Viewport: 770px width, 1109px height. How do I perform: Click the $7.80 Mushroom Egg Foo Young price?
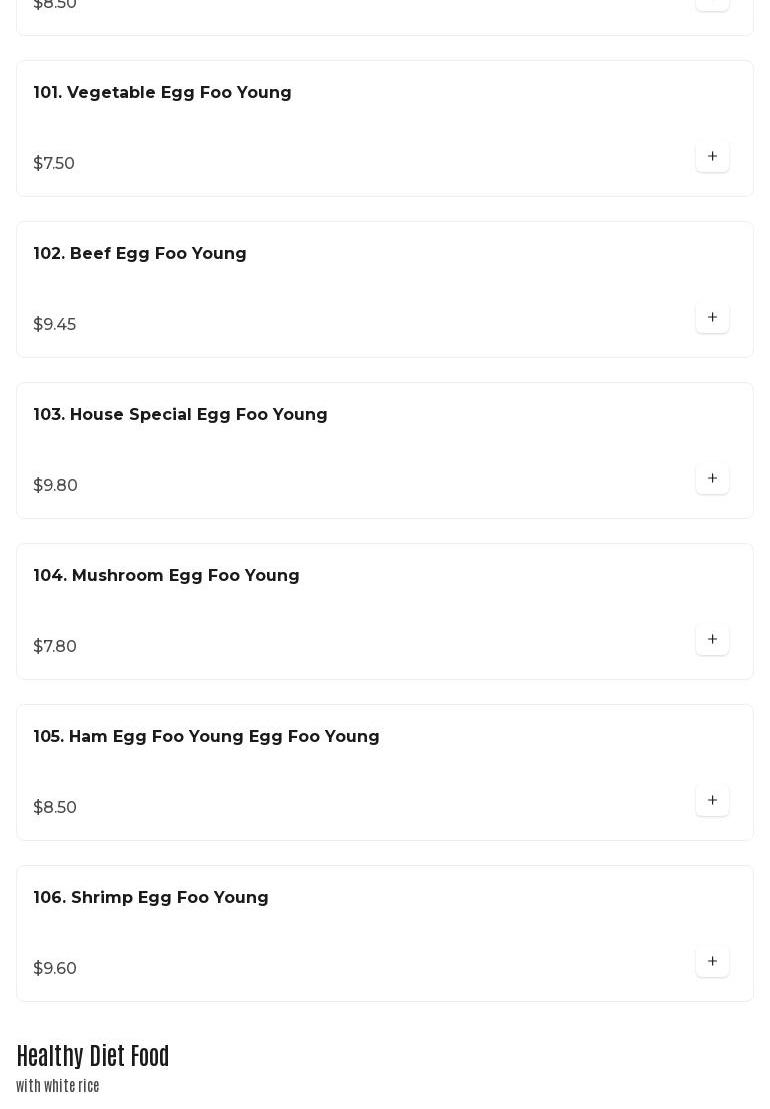pos(54,646)
